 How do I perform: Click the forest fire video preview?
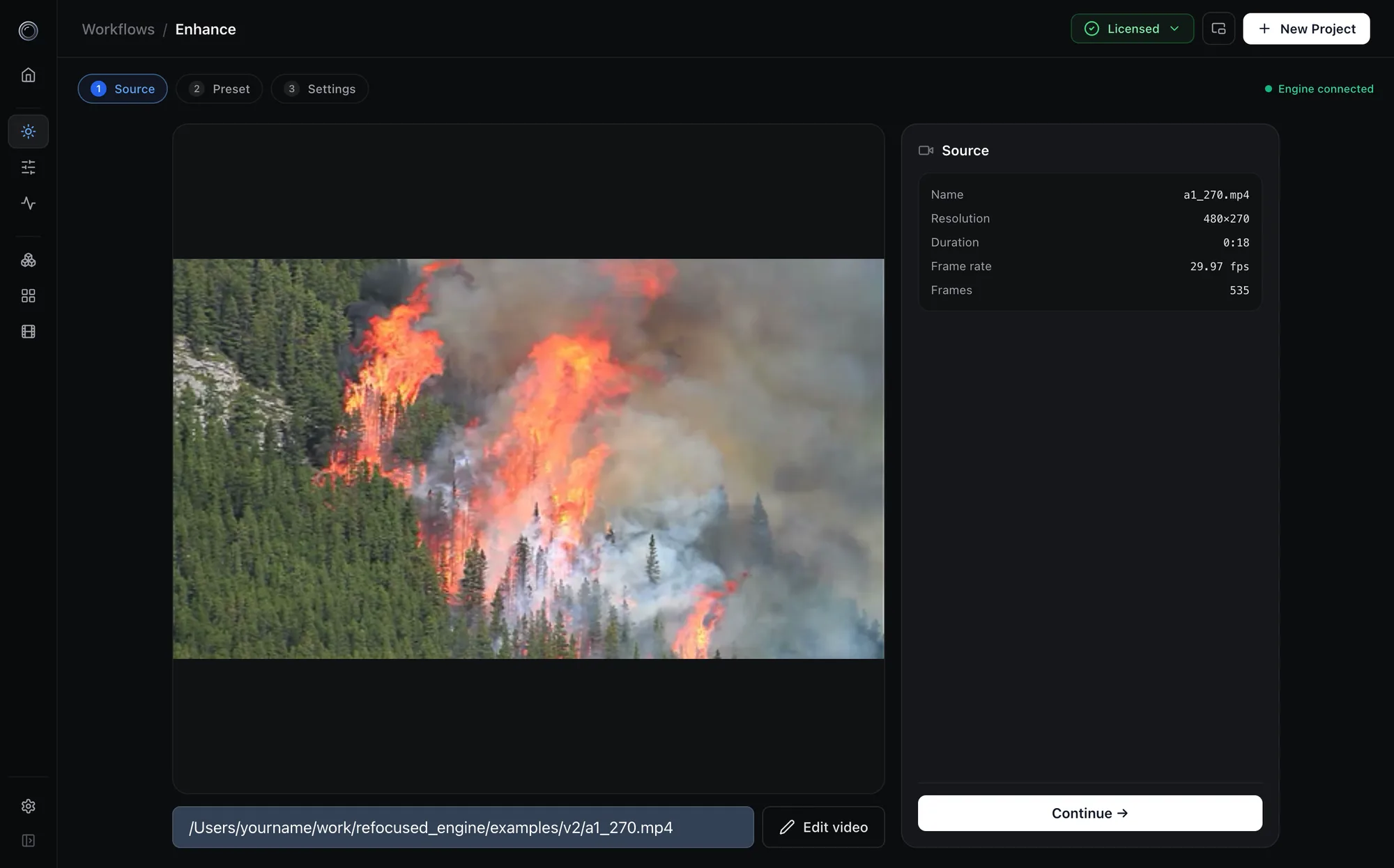tap(528, 458)
